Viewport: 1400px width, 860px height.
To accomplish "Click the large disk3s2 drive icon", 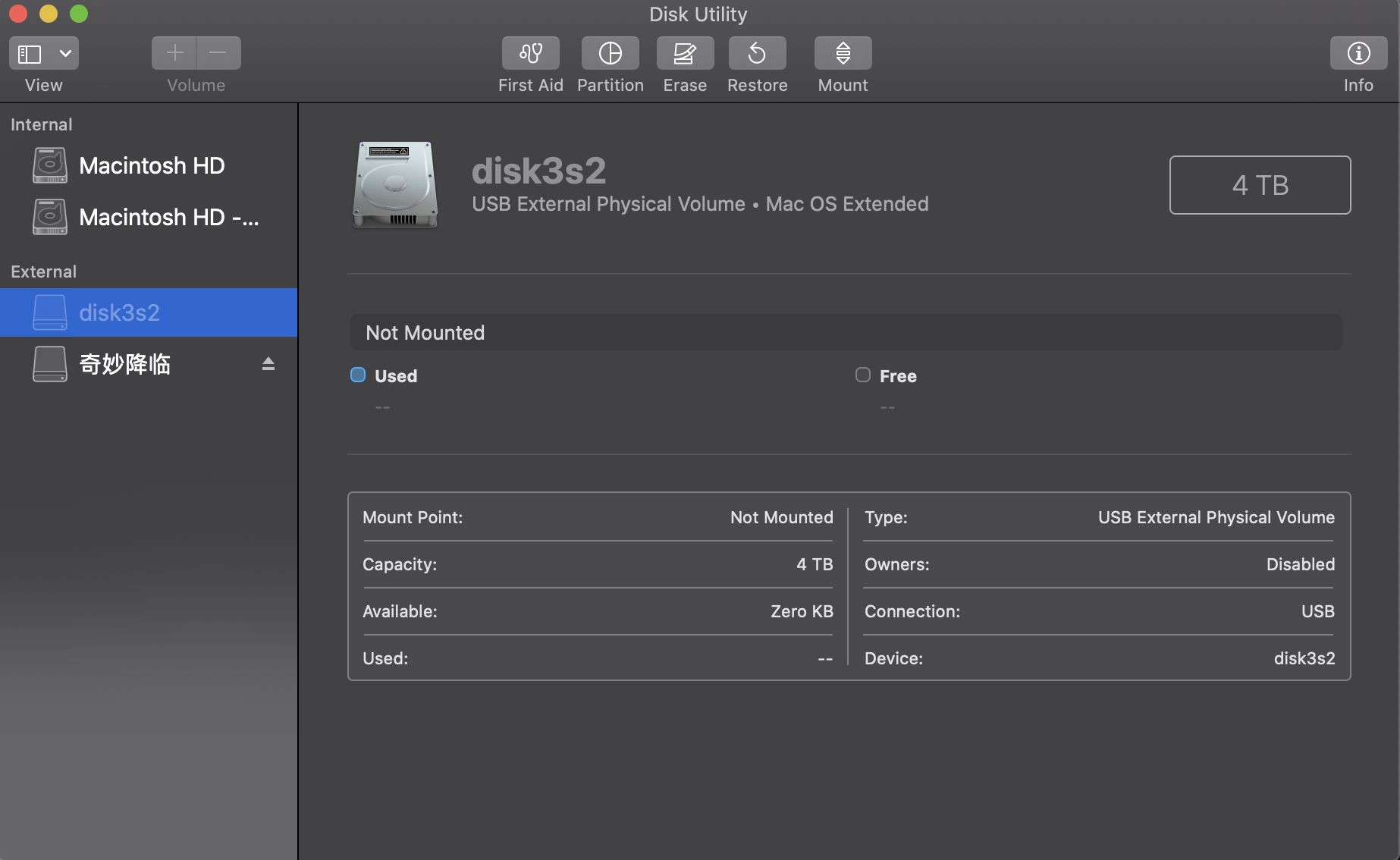I will [x=394, y=185].
